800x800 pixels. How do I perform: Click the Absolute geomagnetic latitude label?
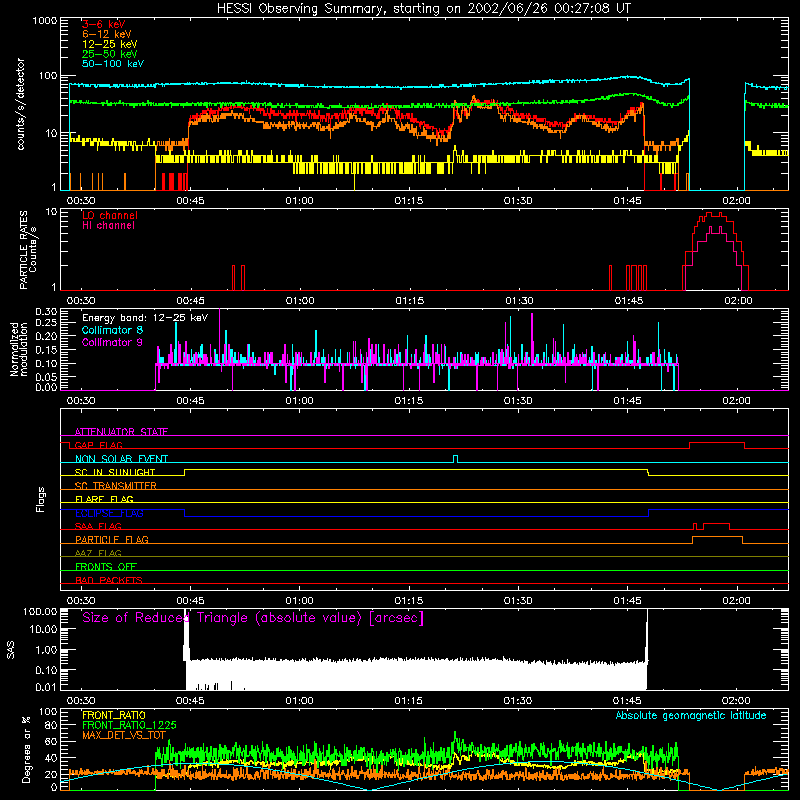point(691,716)
